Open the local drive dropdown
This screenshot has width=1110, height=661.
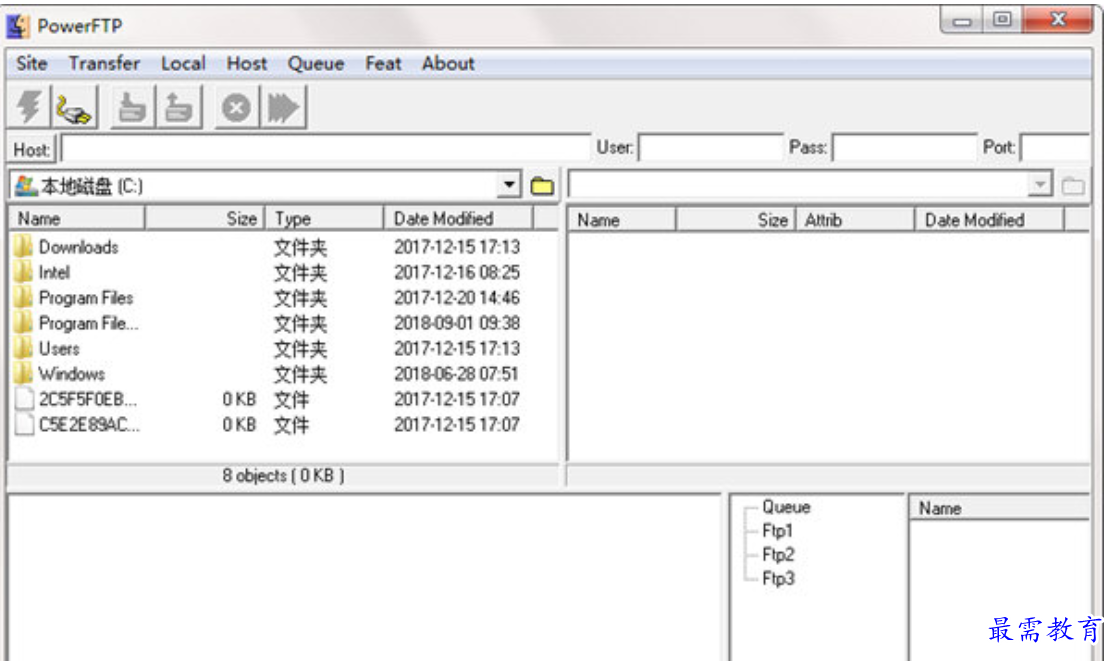tap(508, 185)
